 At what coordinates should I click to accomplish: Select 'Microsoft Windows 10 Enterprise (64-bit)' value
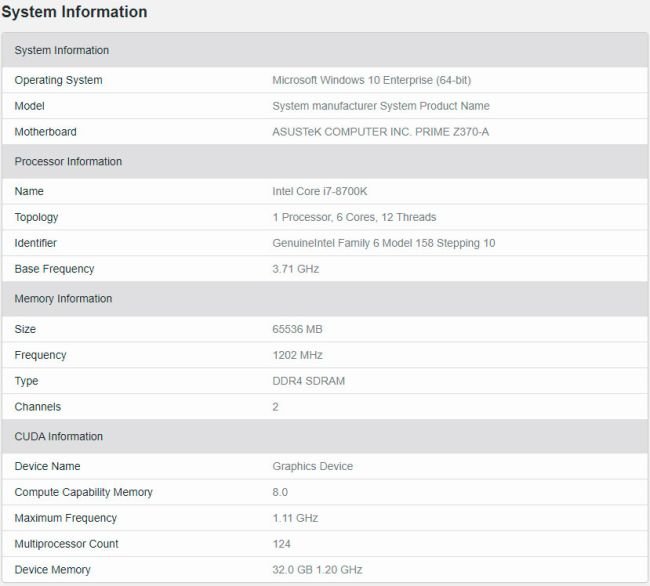371,80
